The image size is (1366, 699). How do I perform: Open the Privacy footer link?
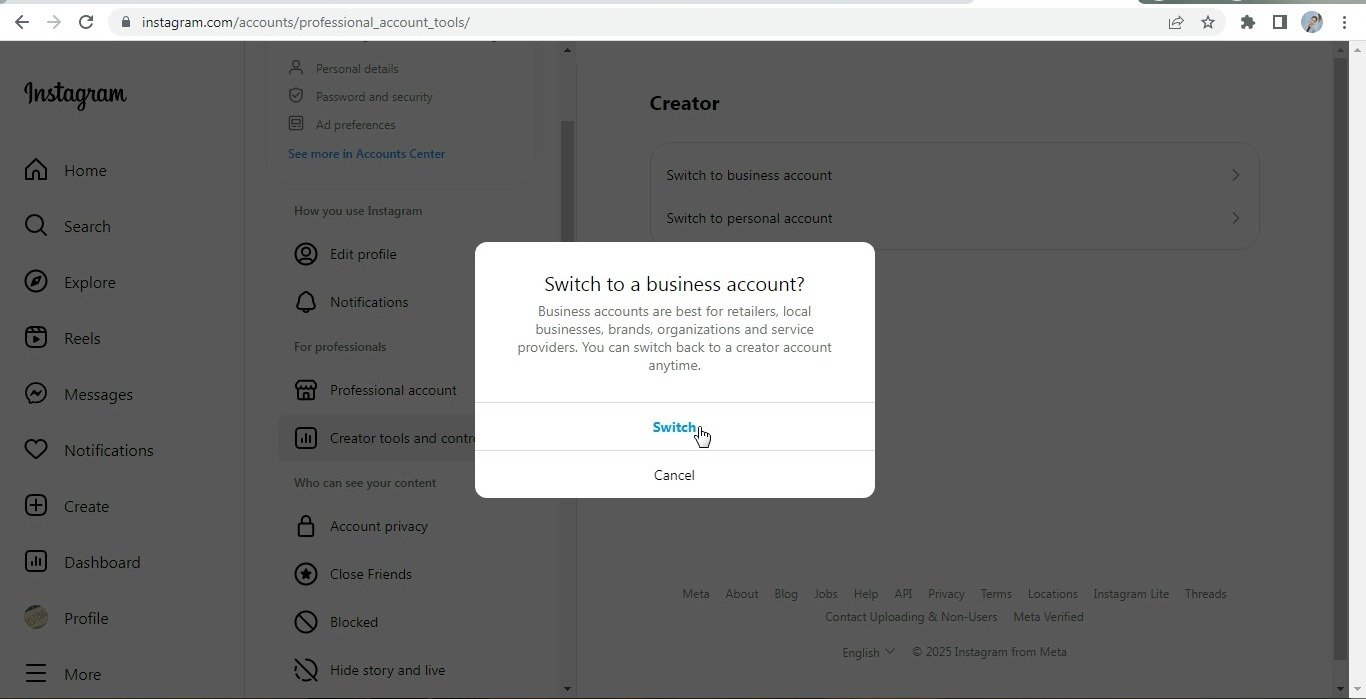tap(946, 594)
